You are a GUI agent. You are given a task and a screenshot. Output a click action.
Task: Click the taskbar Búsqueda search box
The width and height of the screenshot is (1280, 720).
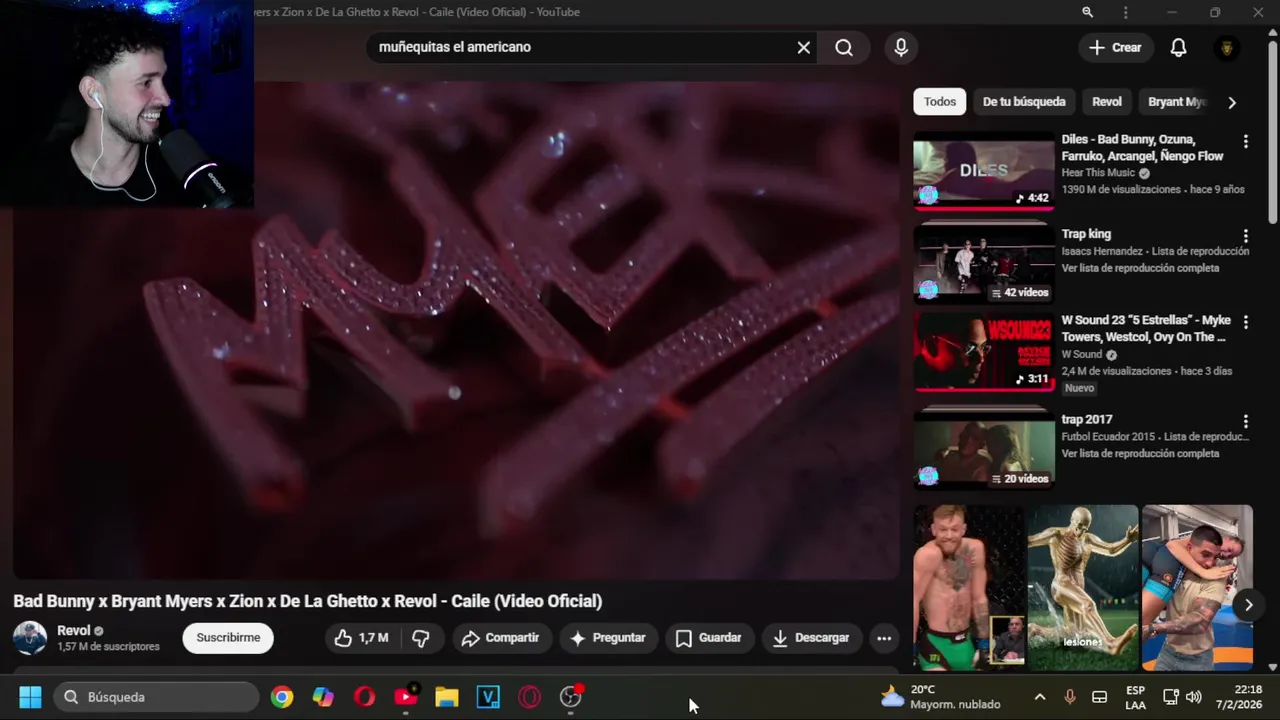[156, 697]
